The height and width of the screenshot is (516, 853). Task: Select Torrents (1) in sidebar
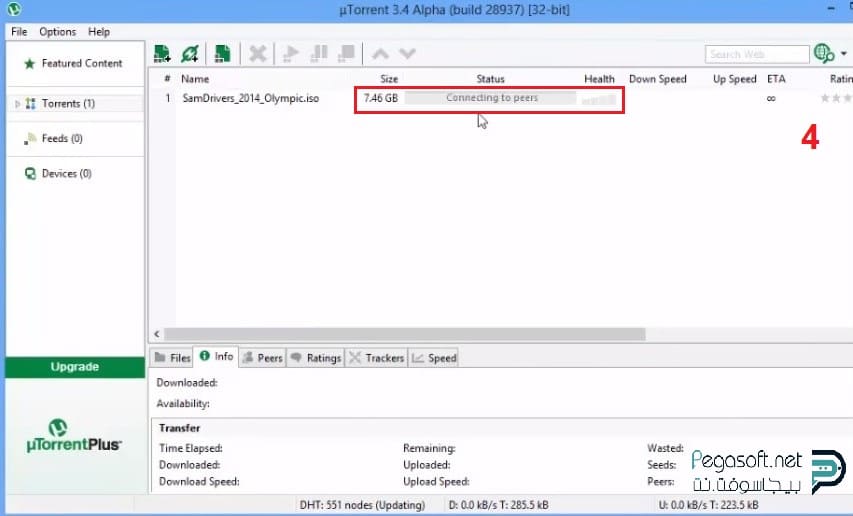pos(68,103)
